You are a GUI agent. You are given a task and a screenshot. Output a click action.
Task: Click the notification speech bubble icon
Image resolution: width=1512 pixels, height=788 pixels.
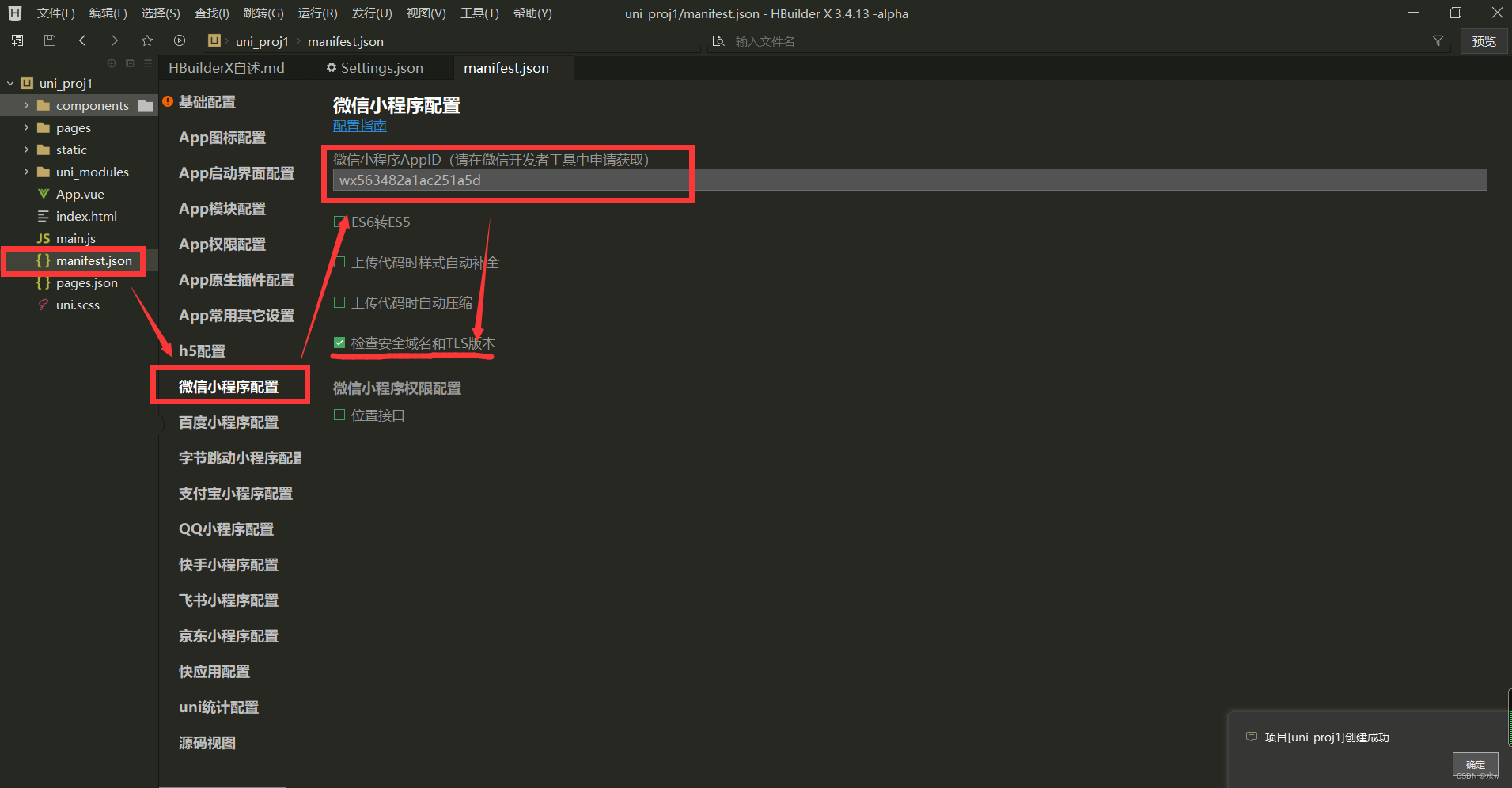click(x=1252, y=737)
